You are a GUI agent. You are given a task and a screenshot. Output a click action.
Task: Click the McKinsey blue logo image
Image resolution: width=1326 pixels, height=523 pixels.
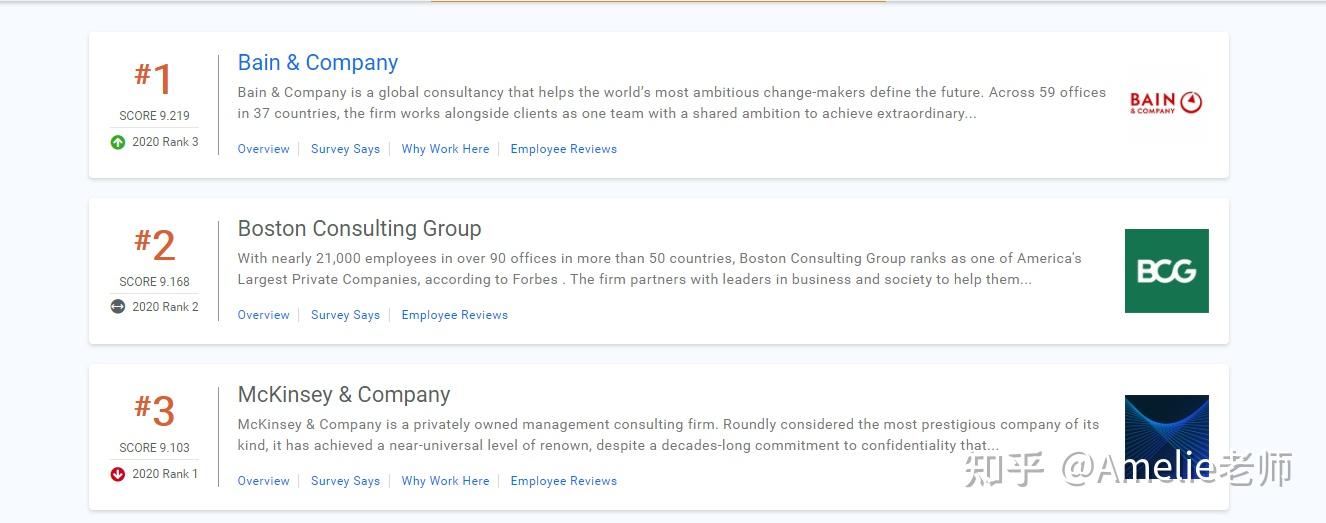point(1167,437)
